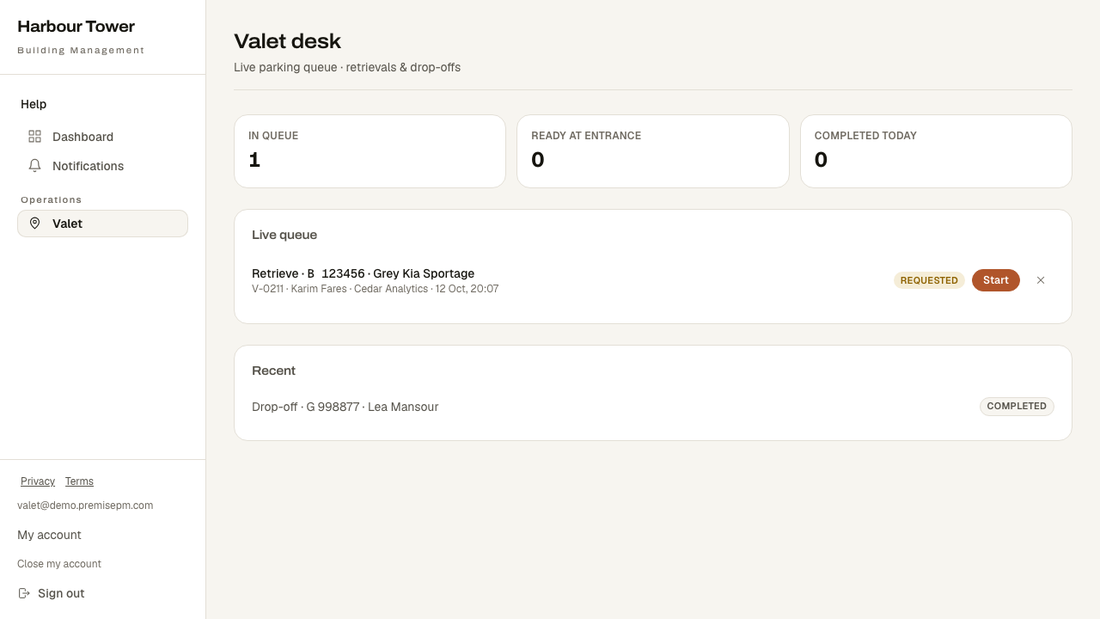
Task: Go to My account
Action: coord(49,535)
